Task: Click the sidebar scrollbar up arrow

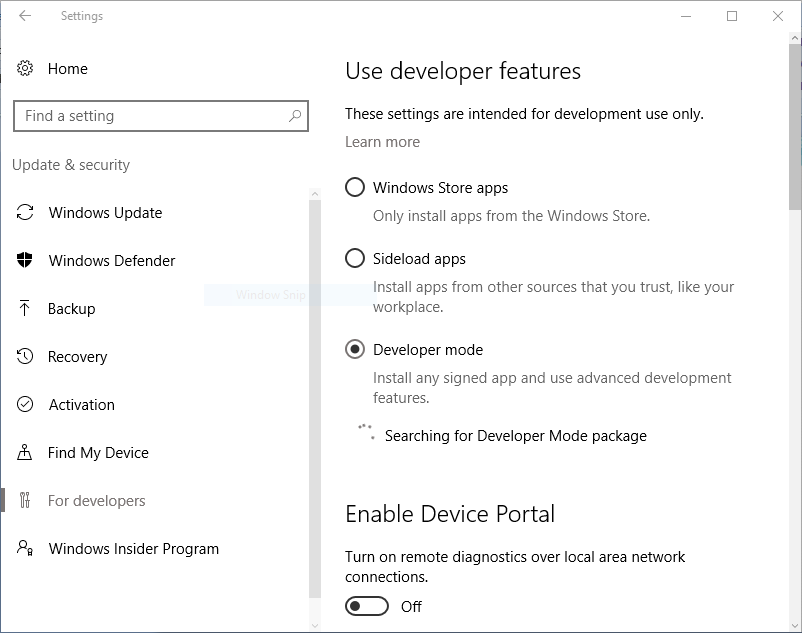Action: coord(315,194)
